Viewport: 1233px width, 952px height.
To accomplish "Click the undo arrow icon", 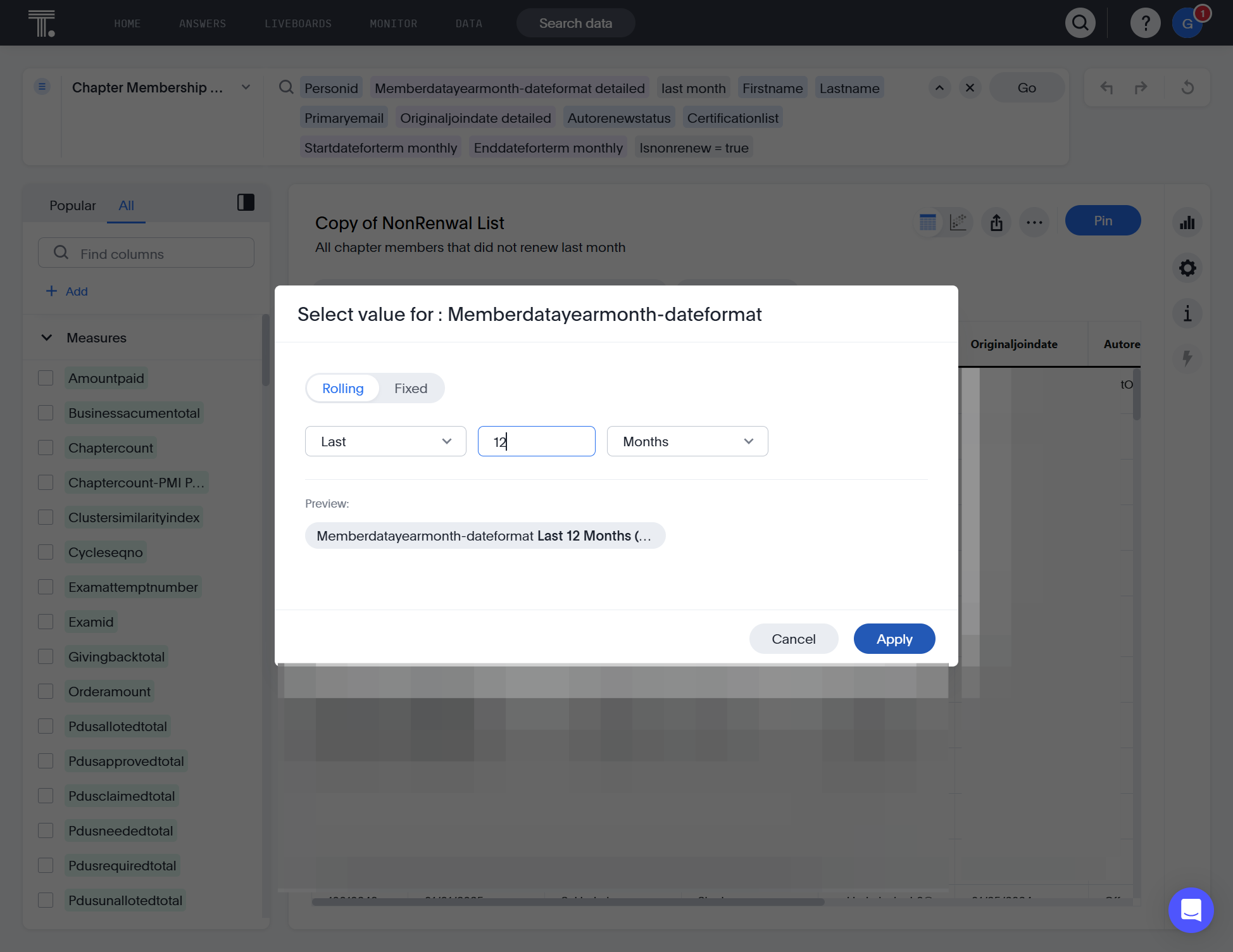I will (1106, 87).
